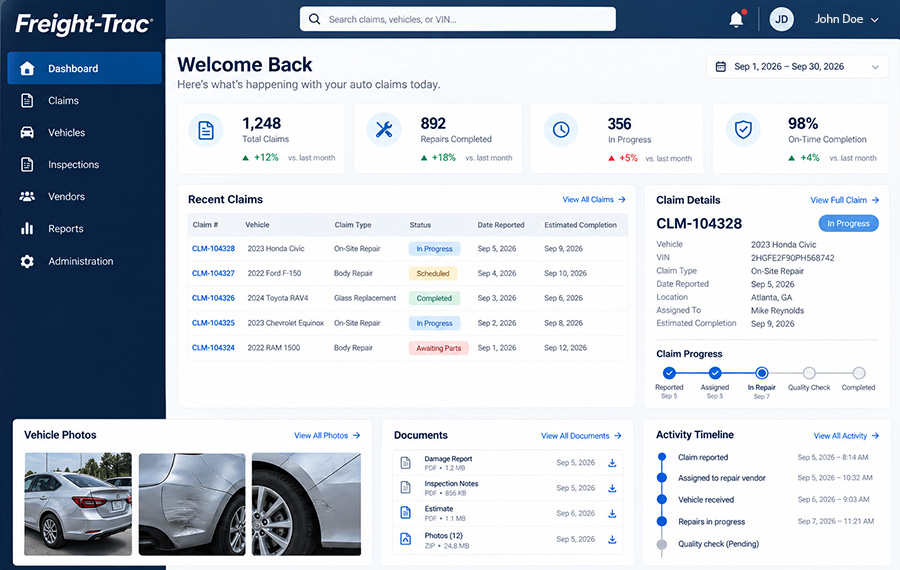900x570 pixels.
Task: Click the JD user avatar
Action: 781,20
